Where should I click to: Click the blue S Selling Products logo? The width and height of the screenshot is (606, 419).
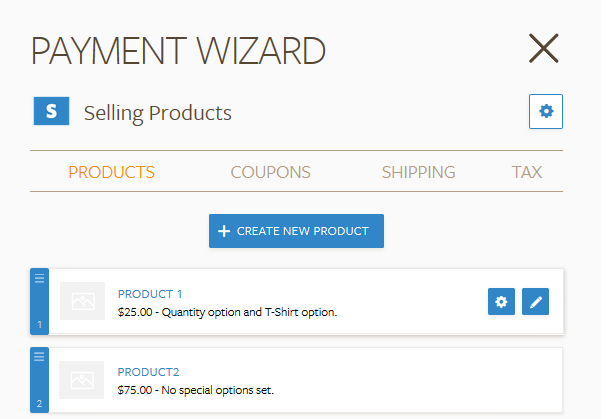[51, 111]
